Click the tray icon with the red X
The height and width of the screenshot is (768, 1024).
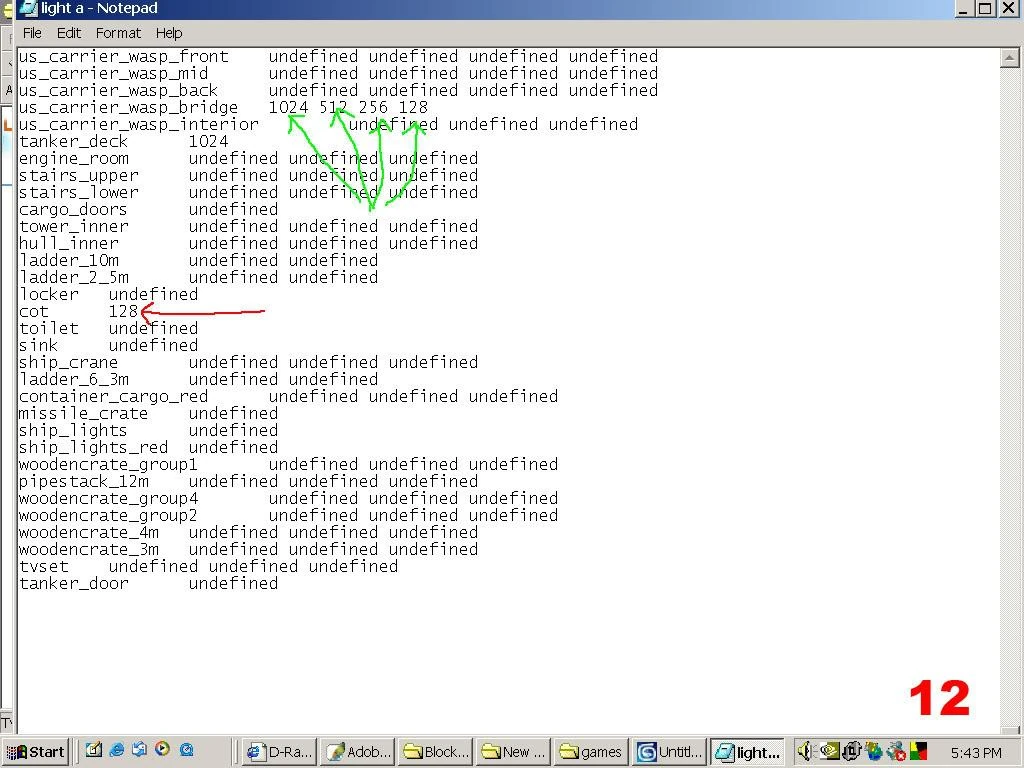[x=896, y=751]
